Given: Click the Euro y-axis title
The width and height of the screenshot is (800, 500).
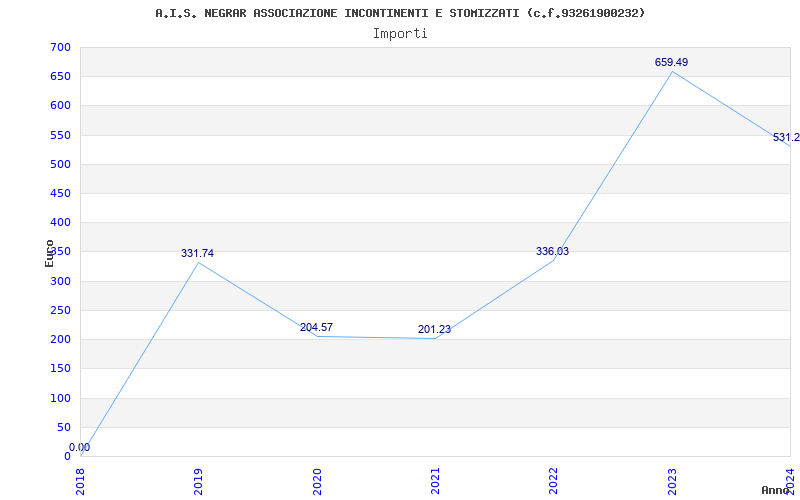Looking at the screenshot, I should (x=49, y=253).
